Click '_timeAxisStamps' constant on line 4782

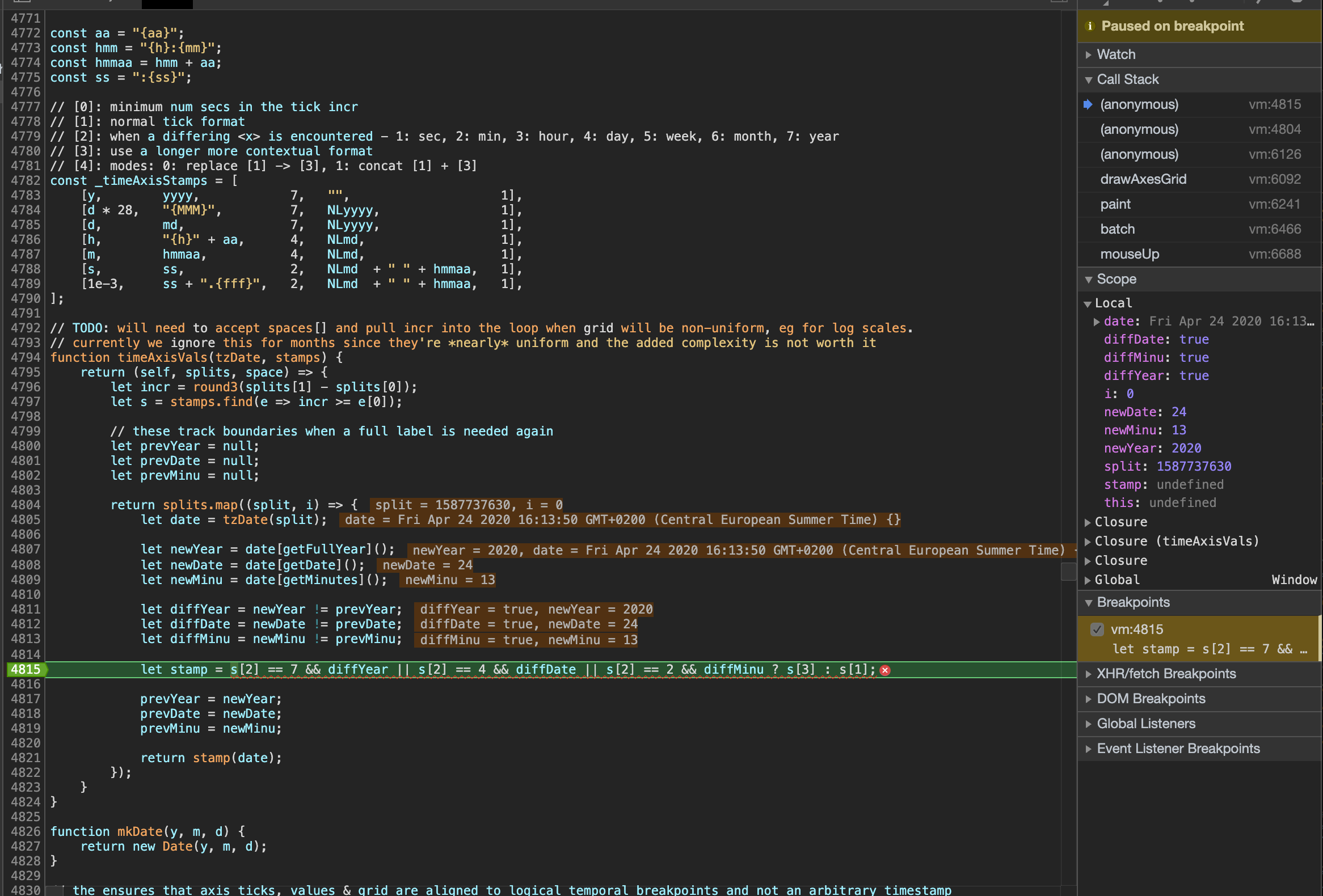[x=151, y=181]
